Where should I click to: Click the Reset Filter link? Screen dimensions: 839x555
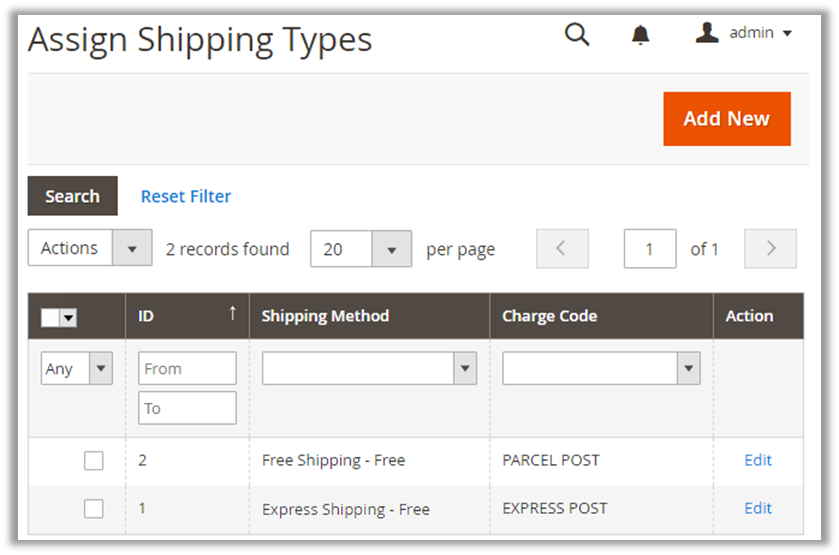pyautogui.click(x=186, y=197)
